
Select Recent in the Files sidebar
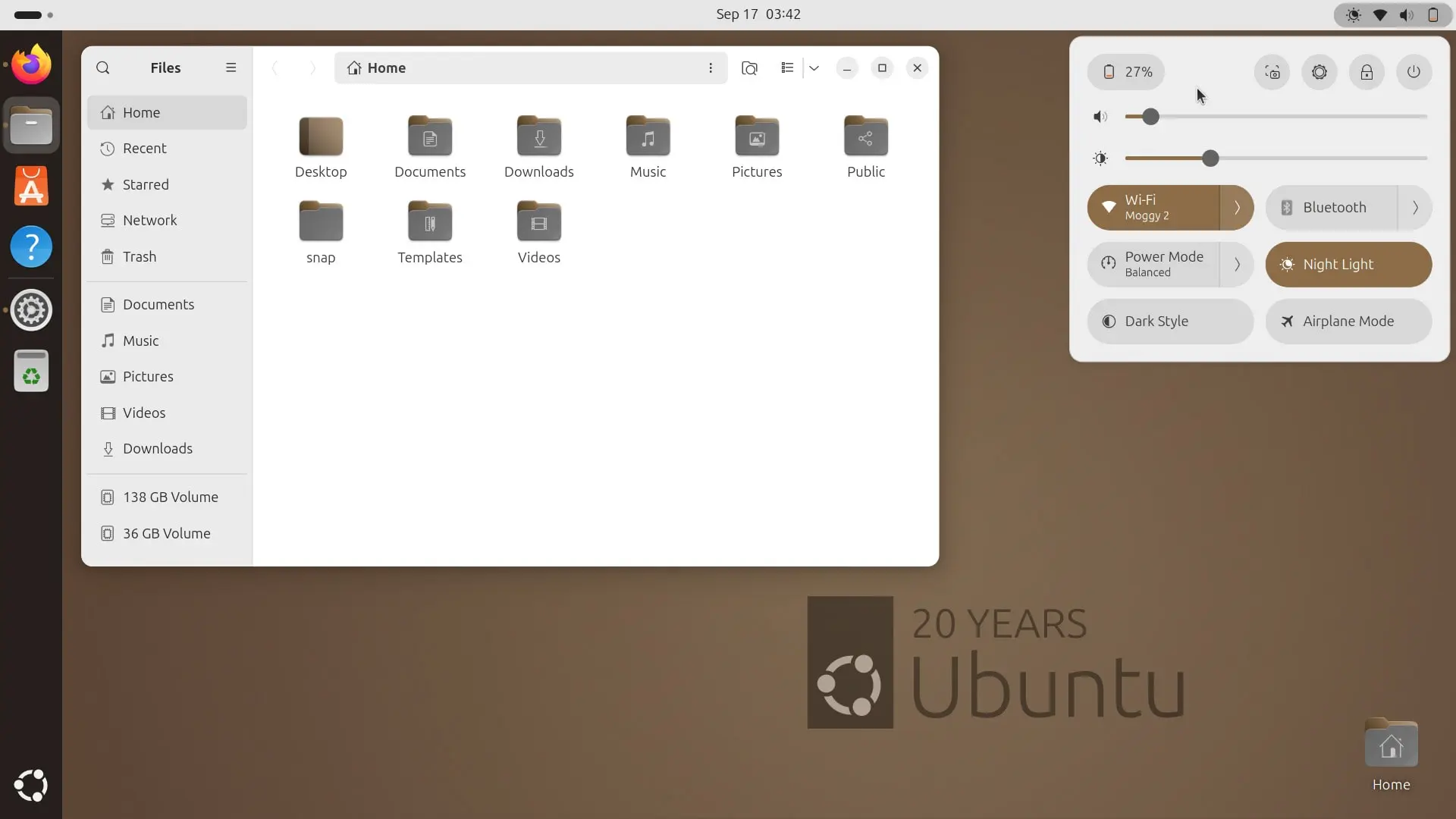(x=167, y=149)
